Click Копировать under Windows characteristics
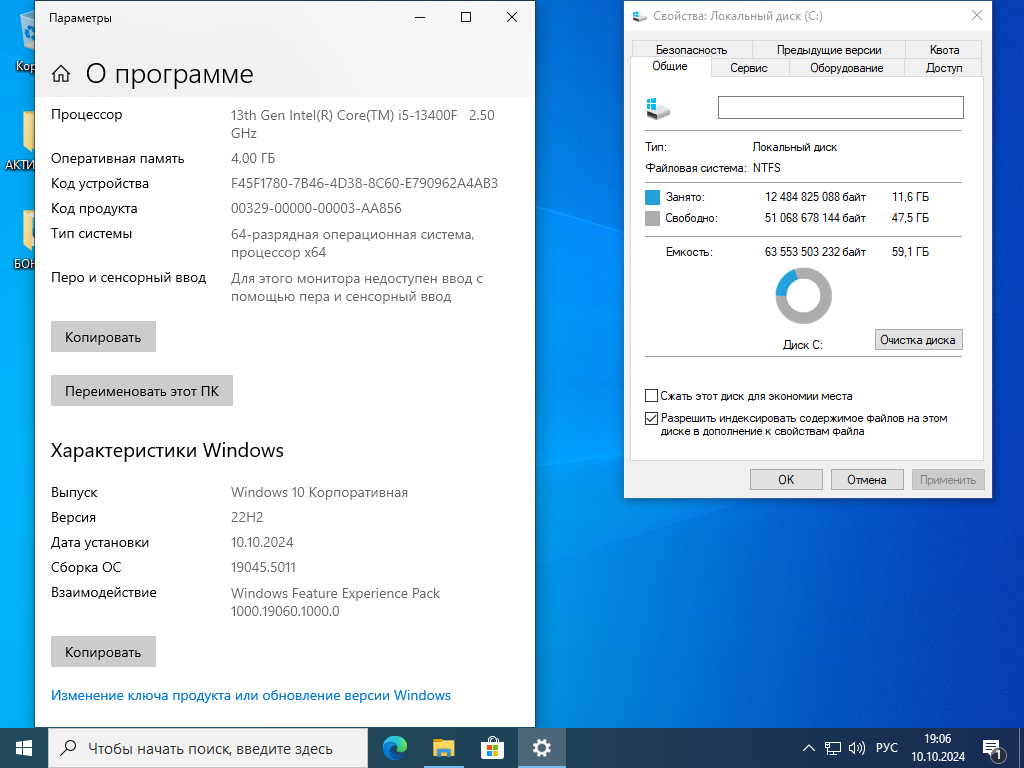 (103, 652)
